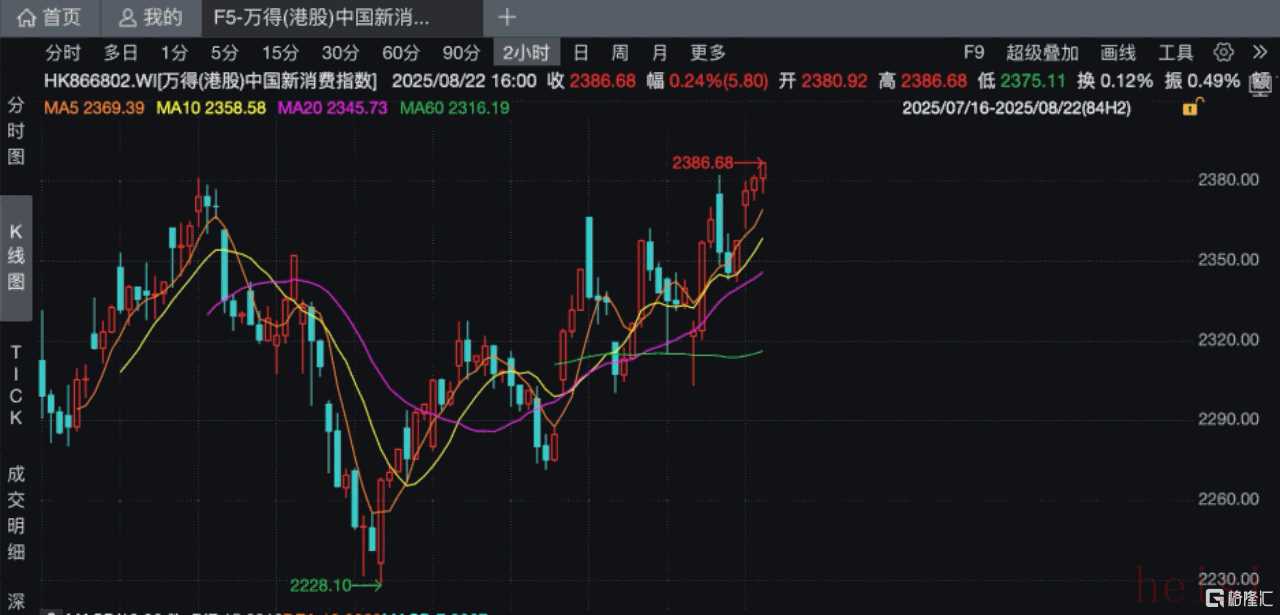Activate the 画线 drawing tool

tap(1118, 53)
